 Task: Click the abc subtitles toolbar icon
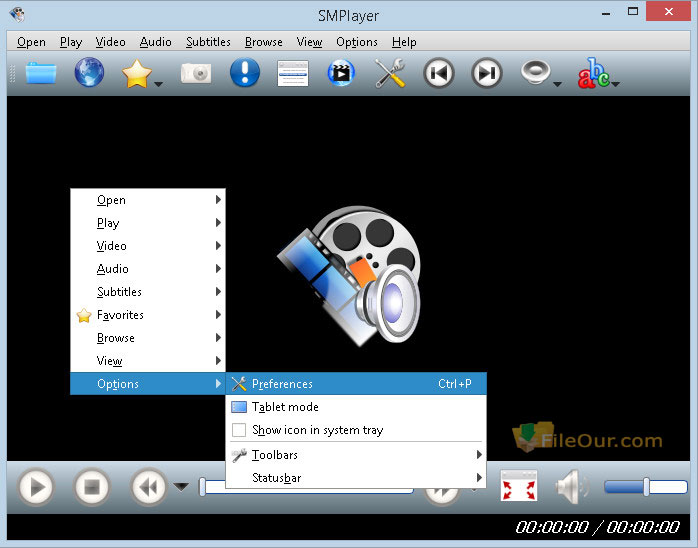click(593, 73)
